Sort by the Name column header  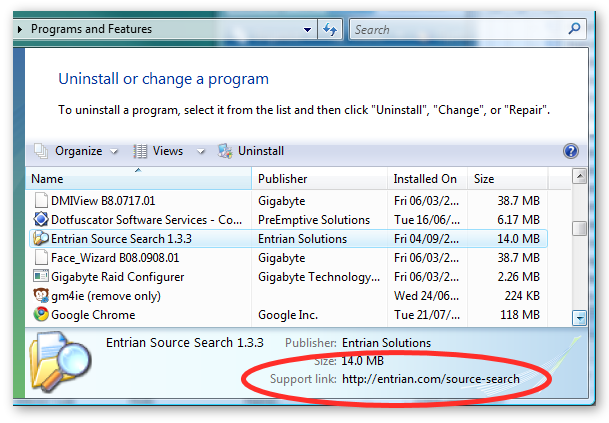click(139, 179)
